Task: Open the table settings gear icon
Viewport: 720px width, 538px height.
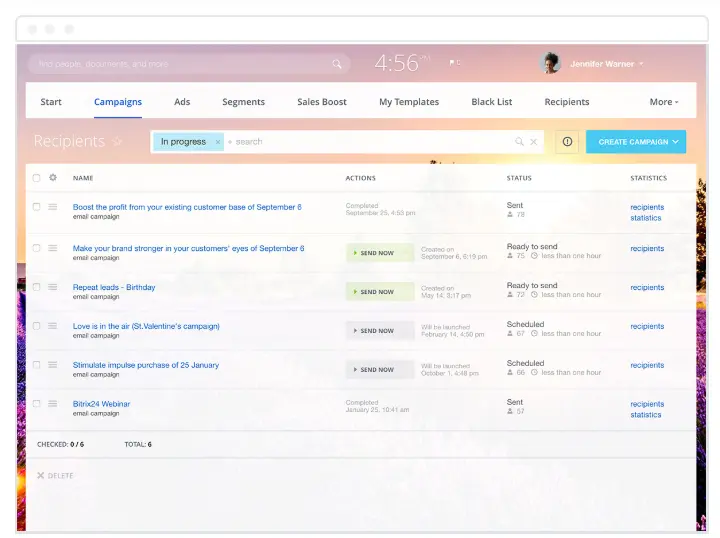Action: click(x=53, y=177)
